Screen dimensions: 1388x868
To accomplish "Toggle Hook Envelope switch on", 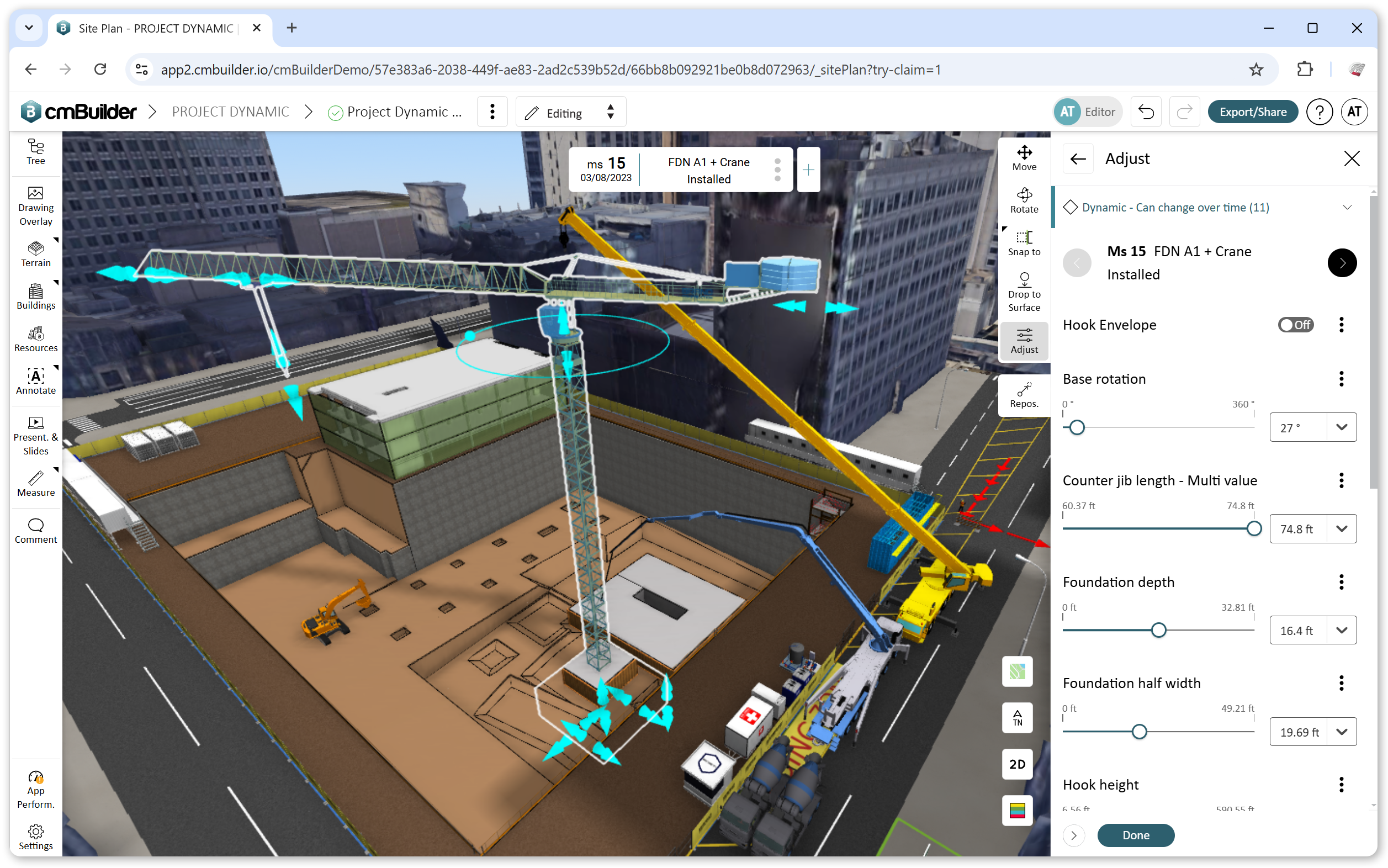I will [x=1295, y=324].
